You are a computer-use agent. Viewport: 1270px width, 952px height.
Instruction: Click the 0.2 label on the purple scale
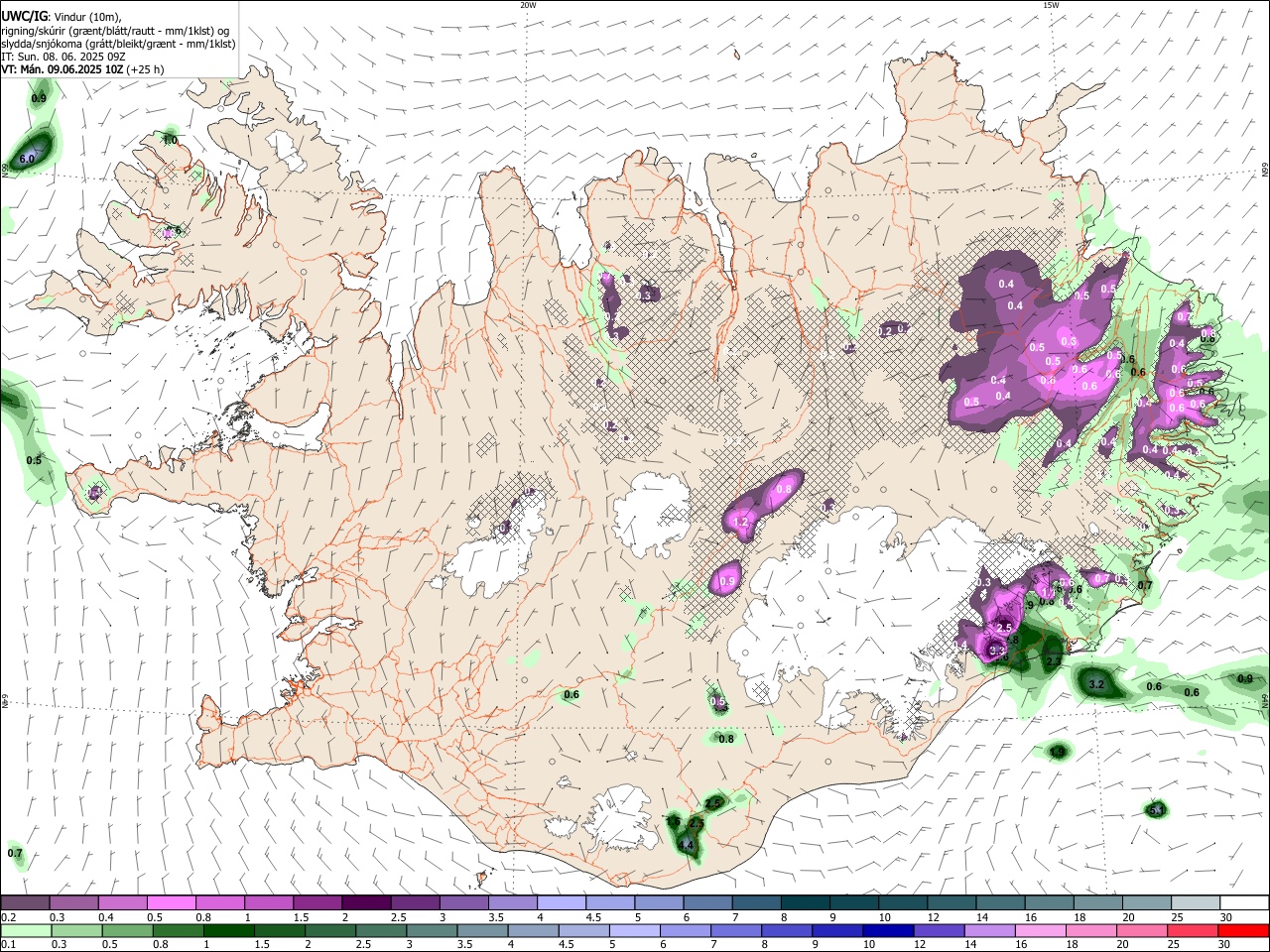click(9, 917)
